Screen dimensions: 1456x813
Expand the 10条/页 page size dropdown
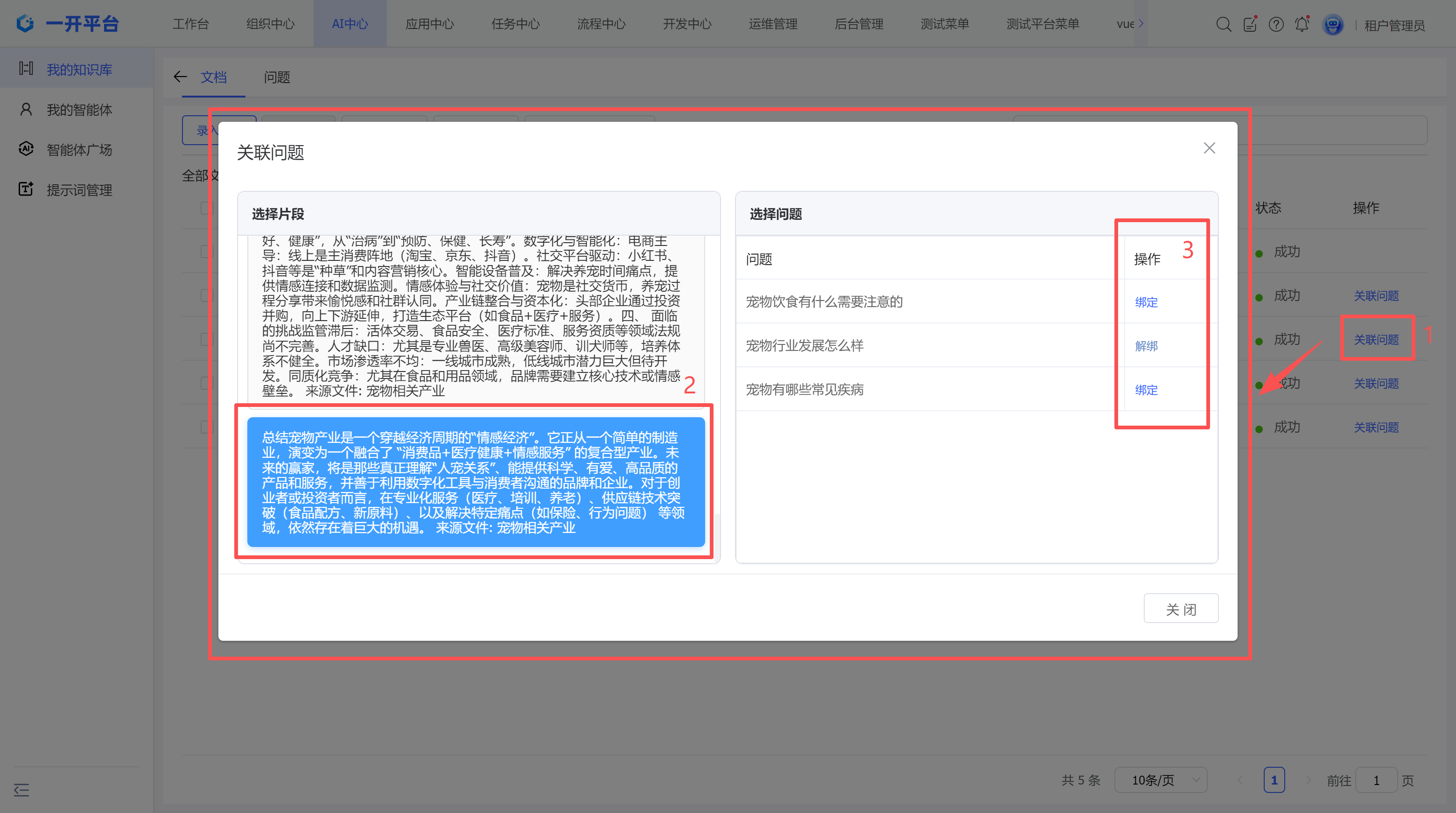pos(1161,780)
